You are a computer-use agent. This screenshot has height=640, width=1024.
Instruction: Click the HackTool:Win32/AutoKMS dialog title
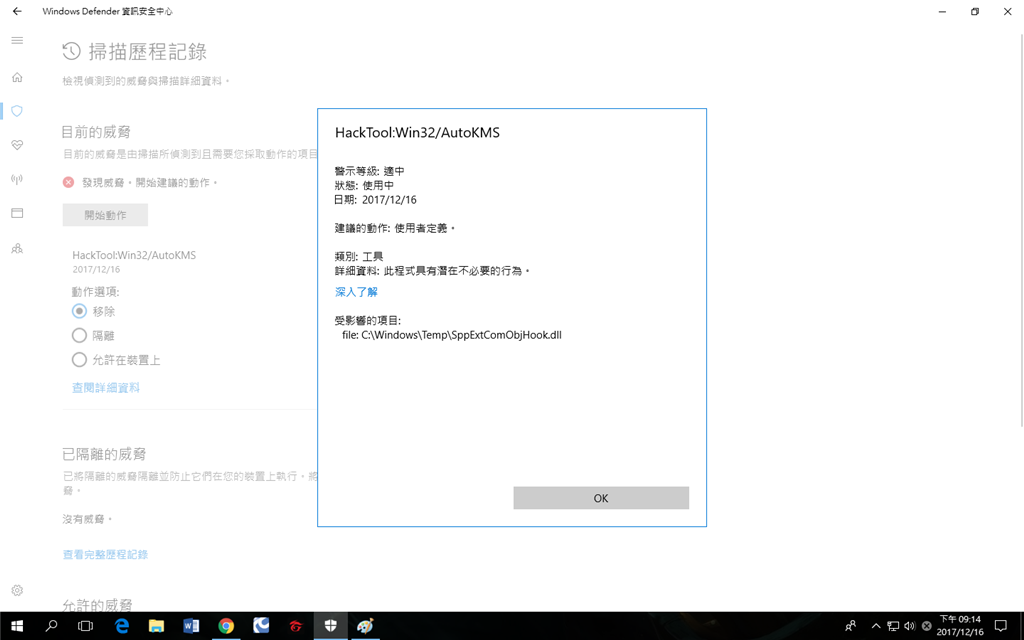coord(417,133)
